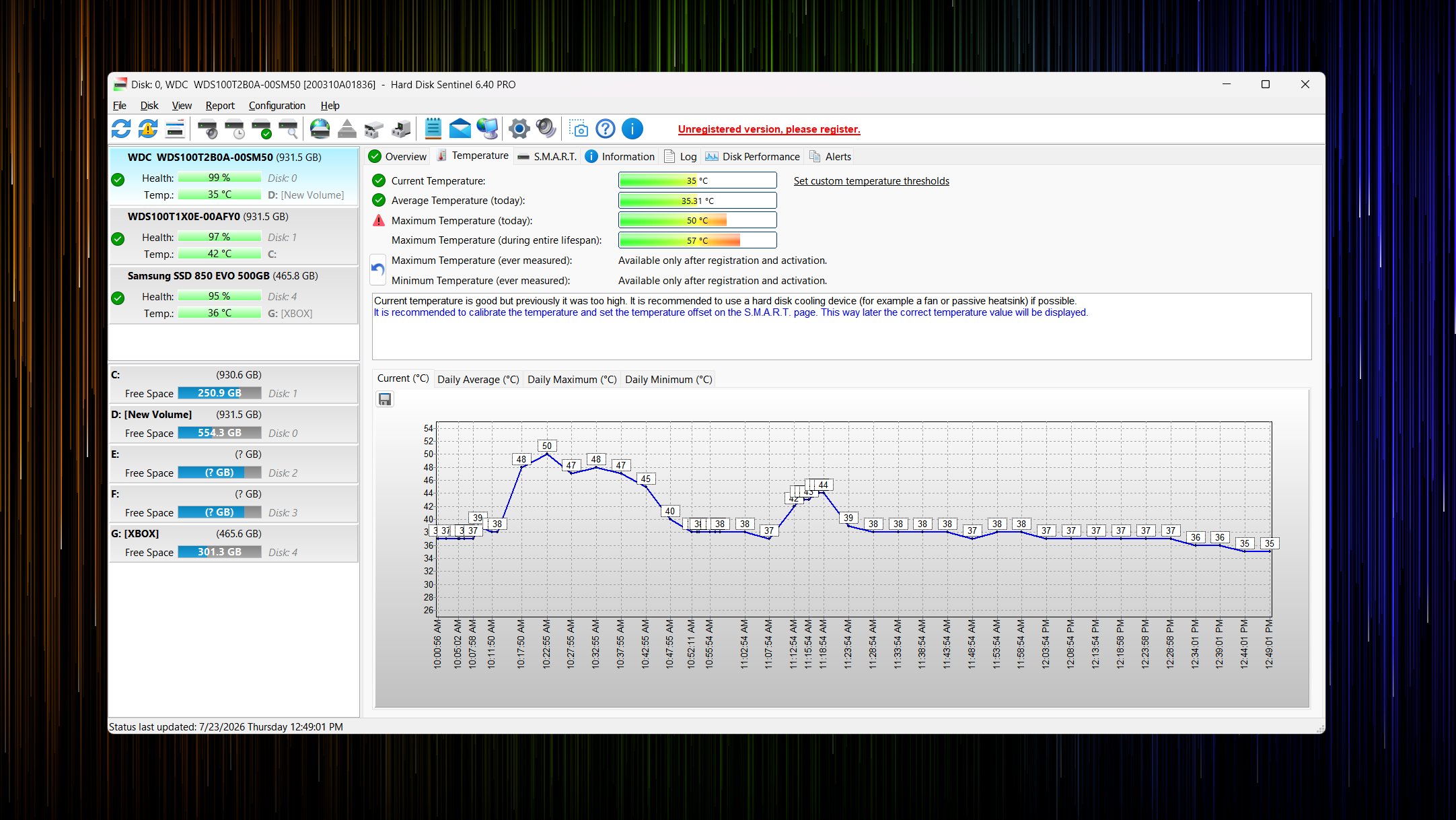The width and height of the screenshot is (1456, 820).
Task: Click the green check beside Current Temperature
Action: (379, 180)
